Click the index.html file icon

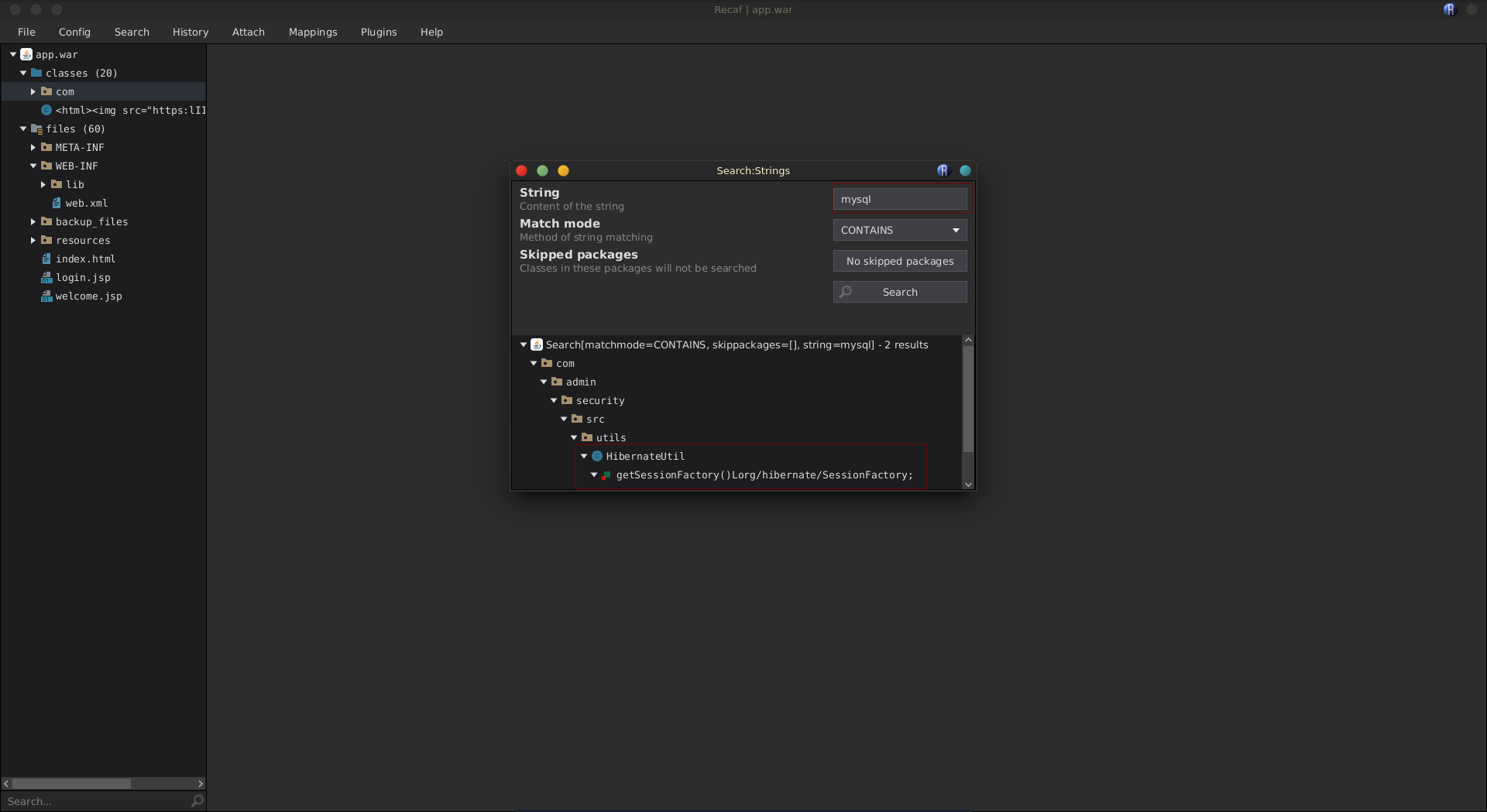(46, 259)
